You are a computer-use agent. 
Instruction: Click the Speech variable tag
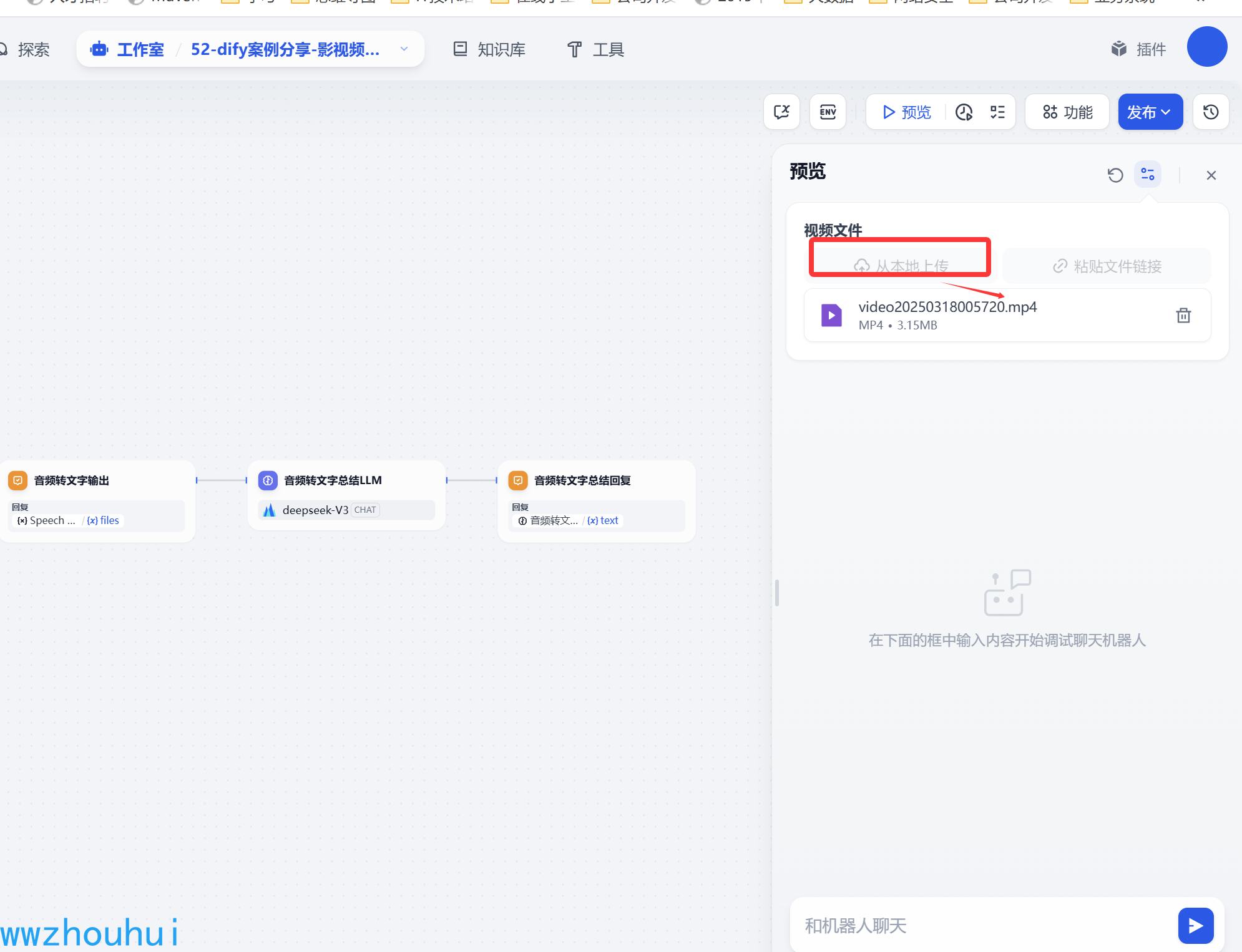point(47,520)
